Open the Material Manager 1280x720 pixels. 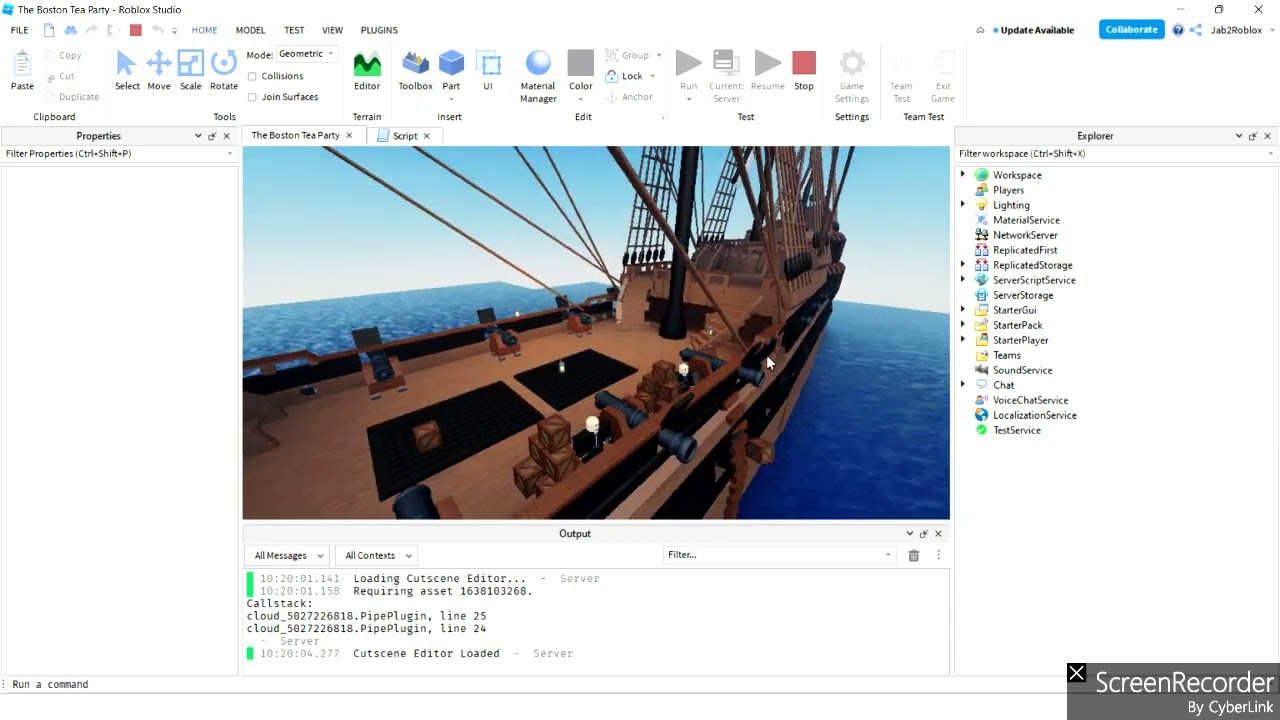coord(538,77)
